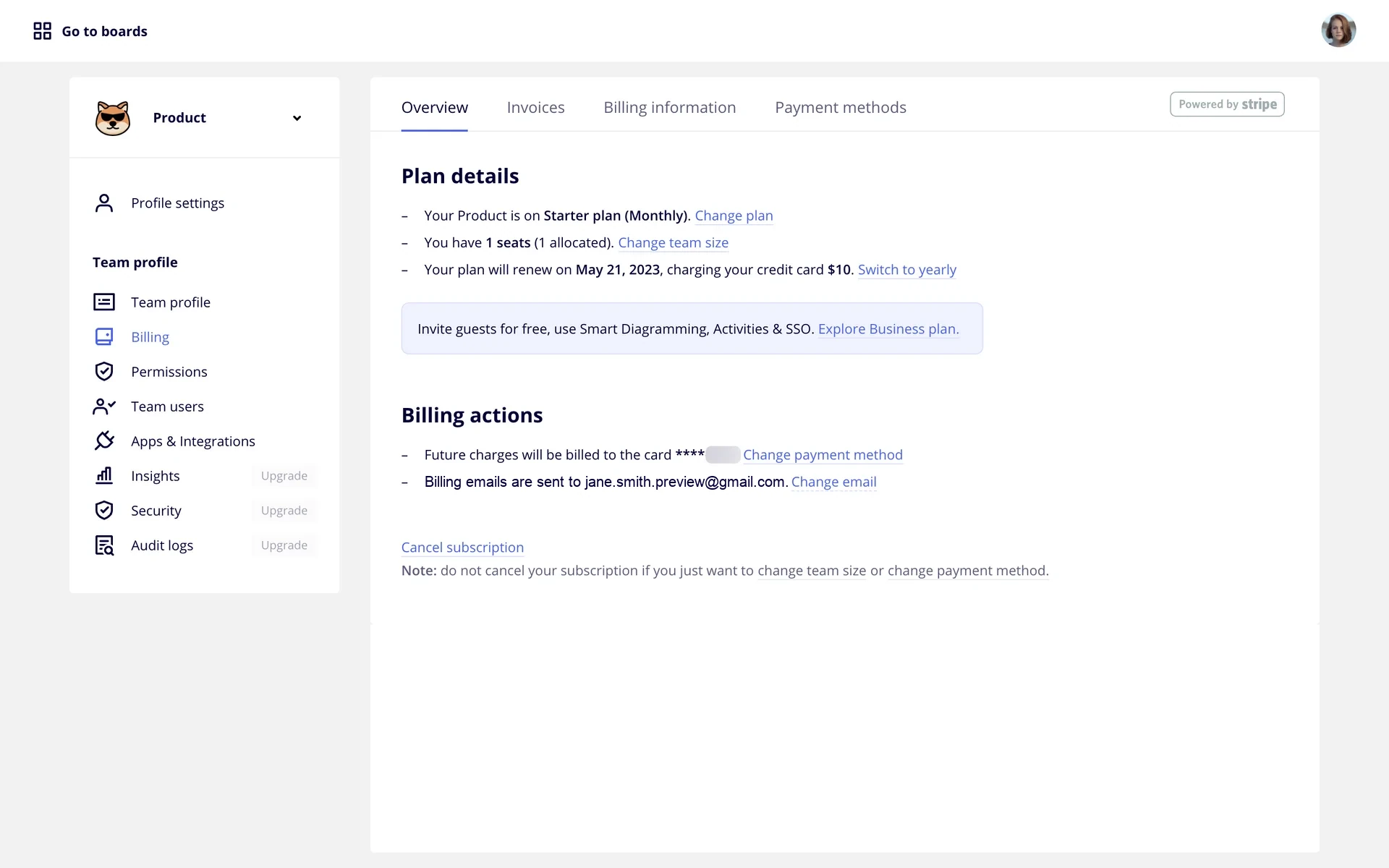Image resolution: width=1389 pixels, height=868 pixels.
Task: Click the Upgrade badge next to Insights
Action: (284, 476)
